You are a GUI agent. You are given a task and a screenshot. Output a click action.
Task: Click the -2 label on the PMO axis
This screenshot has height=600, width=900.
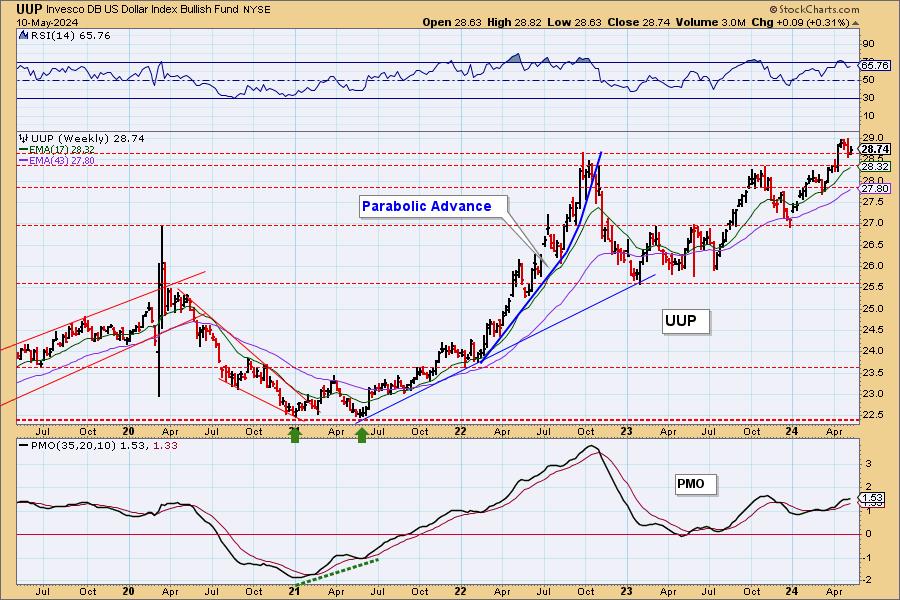point(868,580)
